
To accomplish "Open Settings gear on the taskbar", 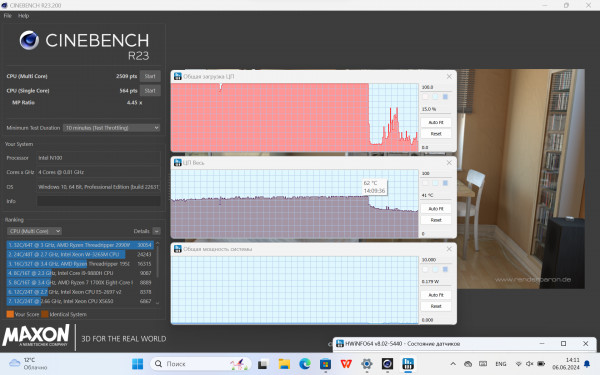I will [367, 364].
